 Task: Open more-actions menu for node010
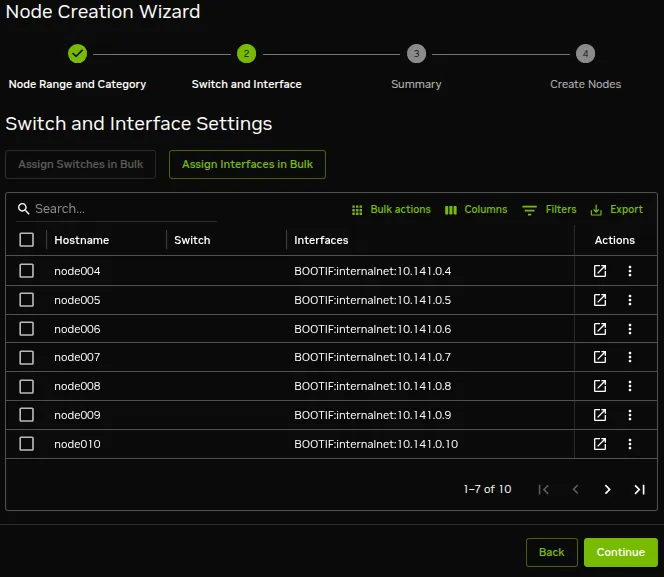(x=630, y=444)
